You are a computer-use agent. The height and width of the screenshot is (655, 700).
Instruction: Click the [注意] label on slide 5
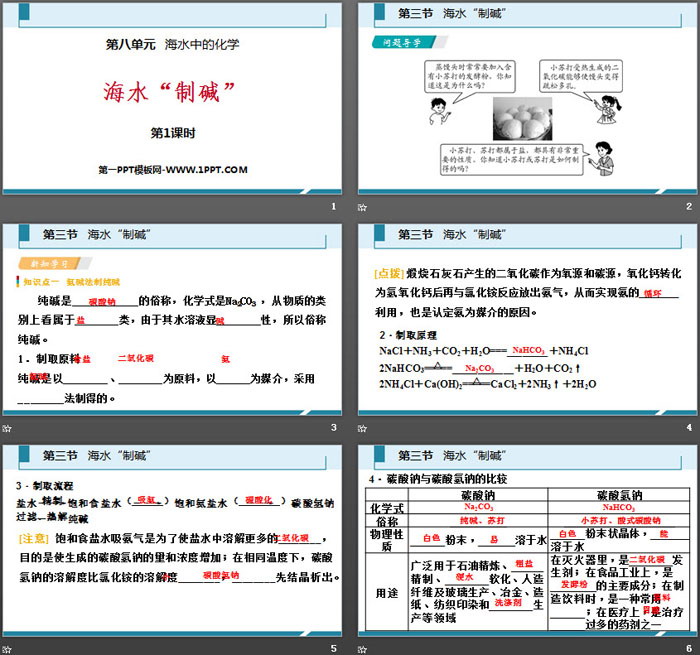(33, 537)
